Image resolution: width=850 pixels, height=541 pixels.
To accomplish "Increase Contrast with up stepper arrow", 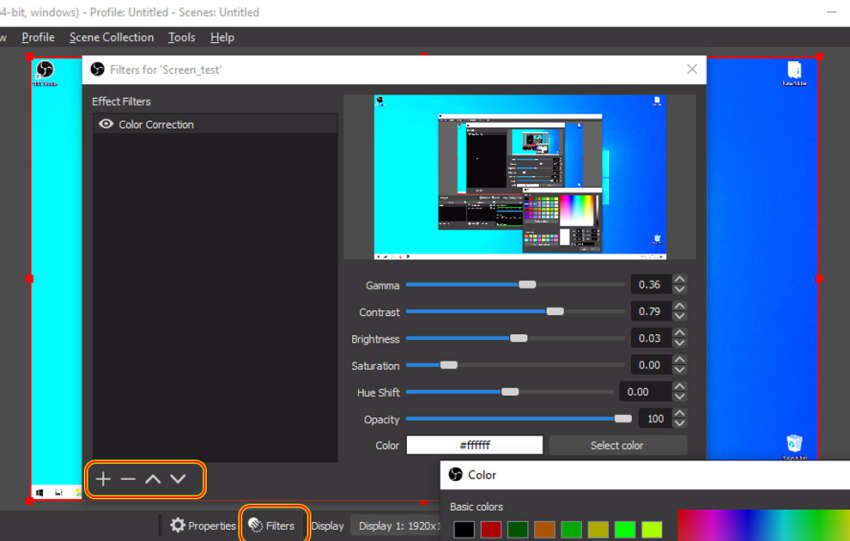I will 679,306.
